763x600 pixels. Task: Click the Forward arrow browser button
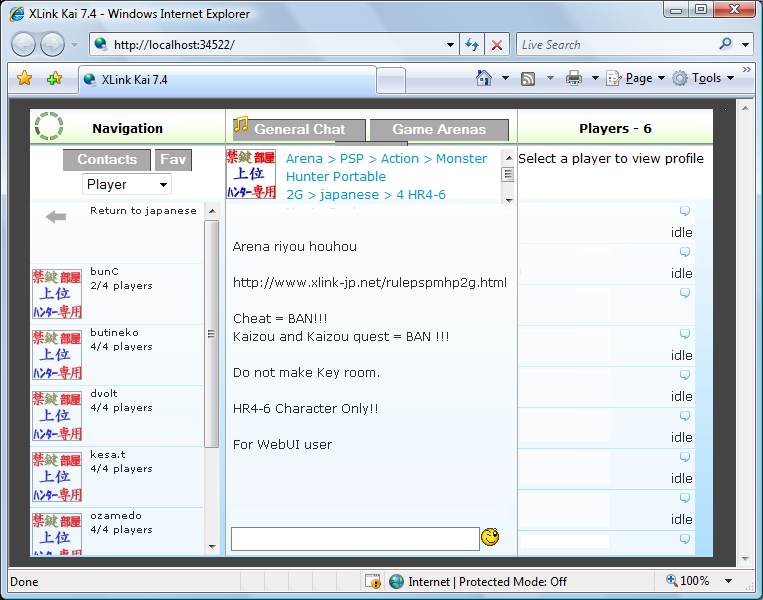click(x=52, y=45)
